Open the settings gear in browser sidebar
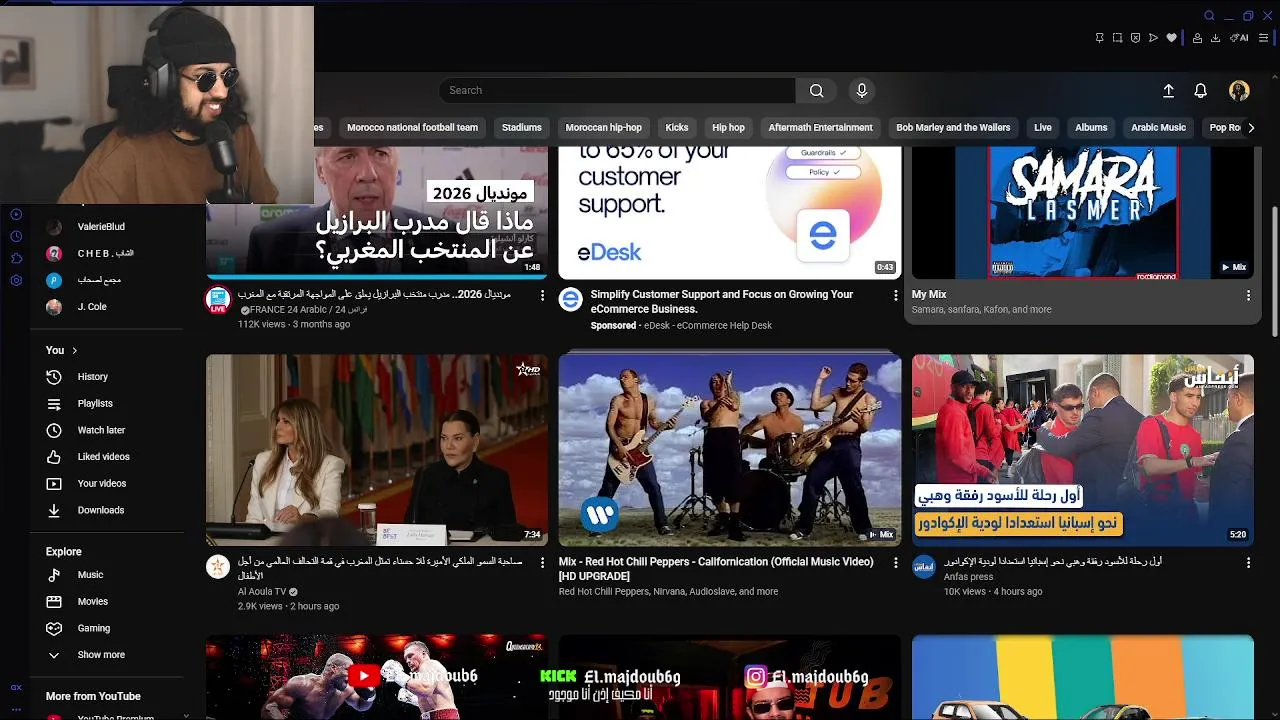 tap(16, 280)
